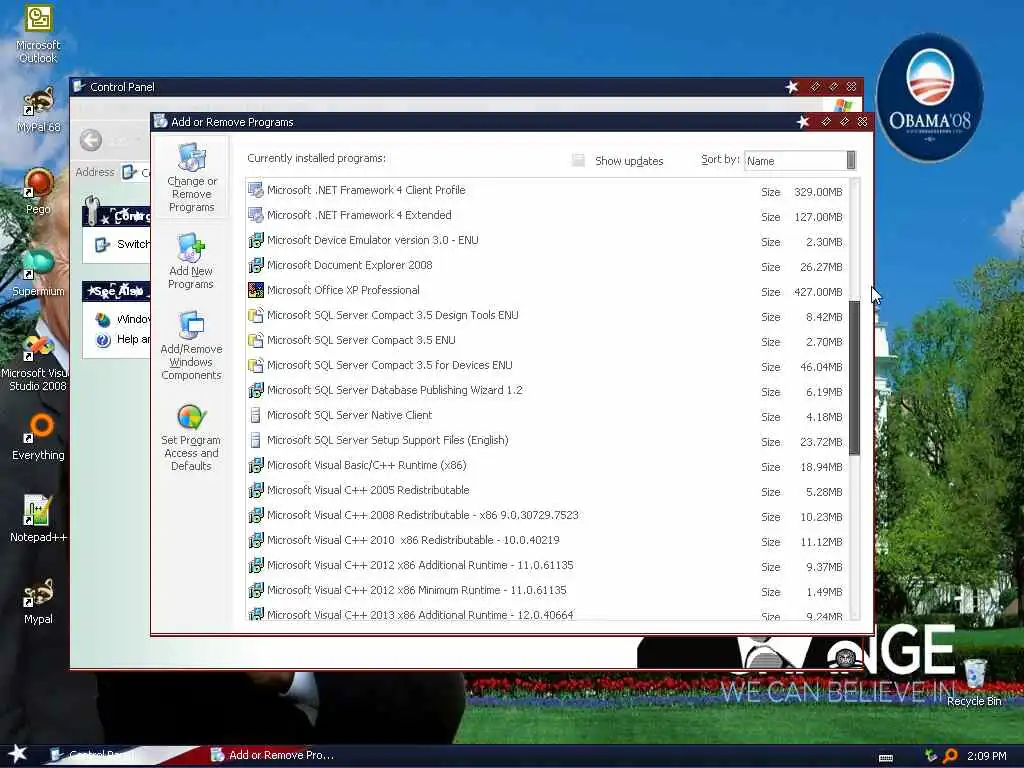The width and height of the screenshot is (1024, 768).
Task: Select Microsoft SQL Server Compact 3.5 for Devices ENU
Action: pos(547,366)
